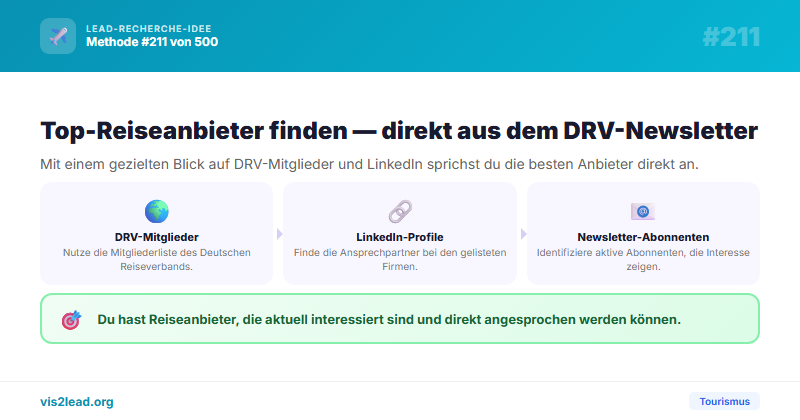The width and height of the screenshot is (800, 420).
Task: Click the chain link icon above LinkedIn-Profile
Action: (400, 211)
